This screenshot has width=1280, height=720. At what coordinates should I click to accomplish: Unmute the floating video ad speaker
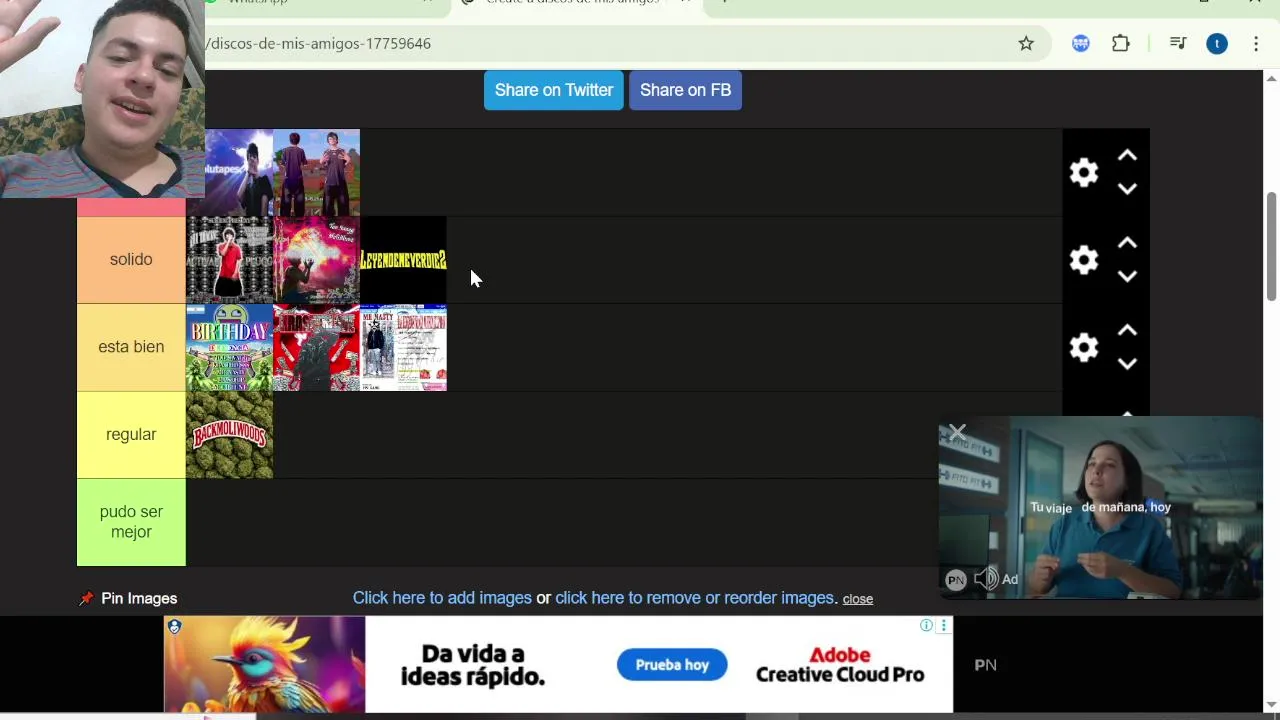click(x=985, y=578)
